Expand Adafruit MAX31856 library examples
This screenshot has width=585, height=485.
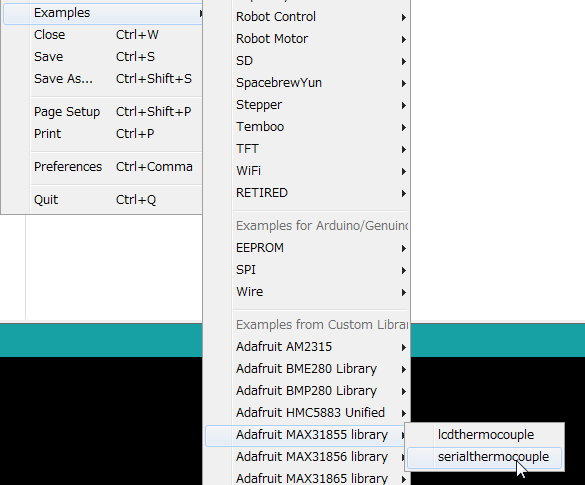(x=306, y=457)
